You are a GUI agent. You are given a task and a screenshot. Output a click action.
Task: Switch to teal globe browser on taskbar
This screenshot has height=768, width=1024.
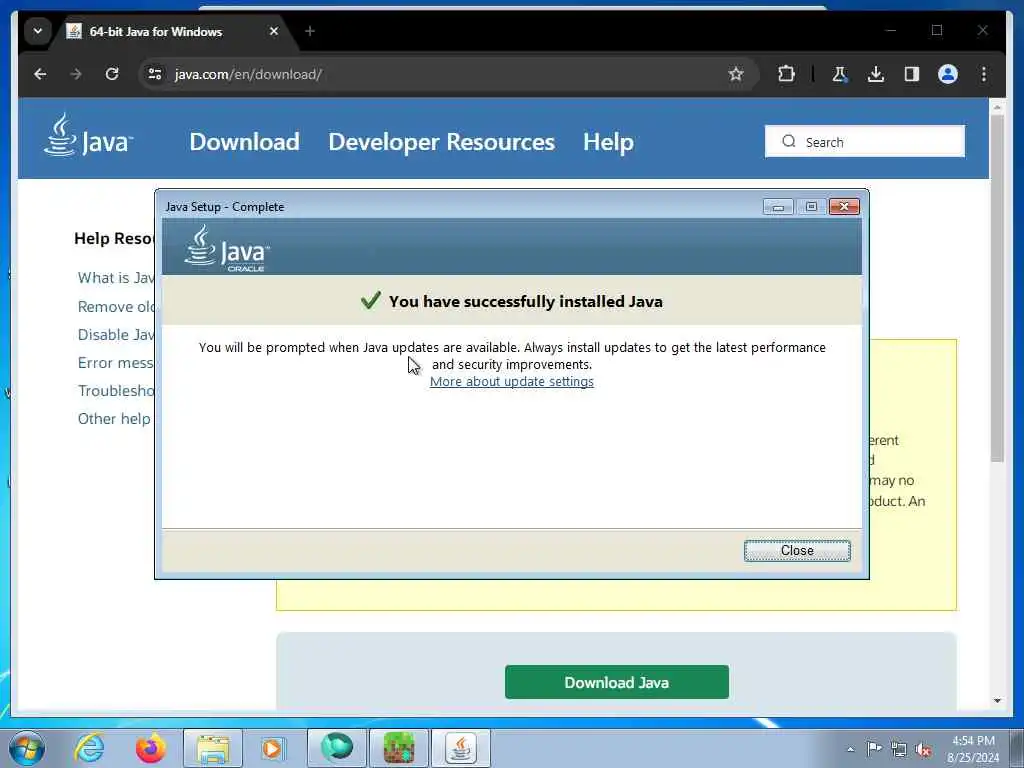(x=337, y=748)
